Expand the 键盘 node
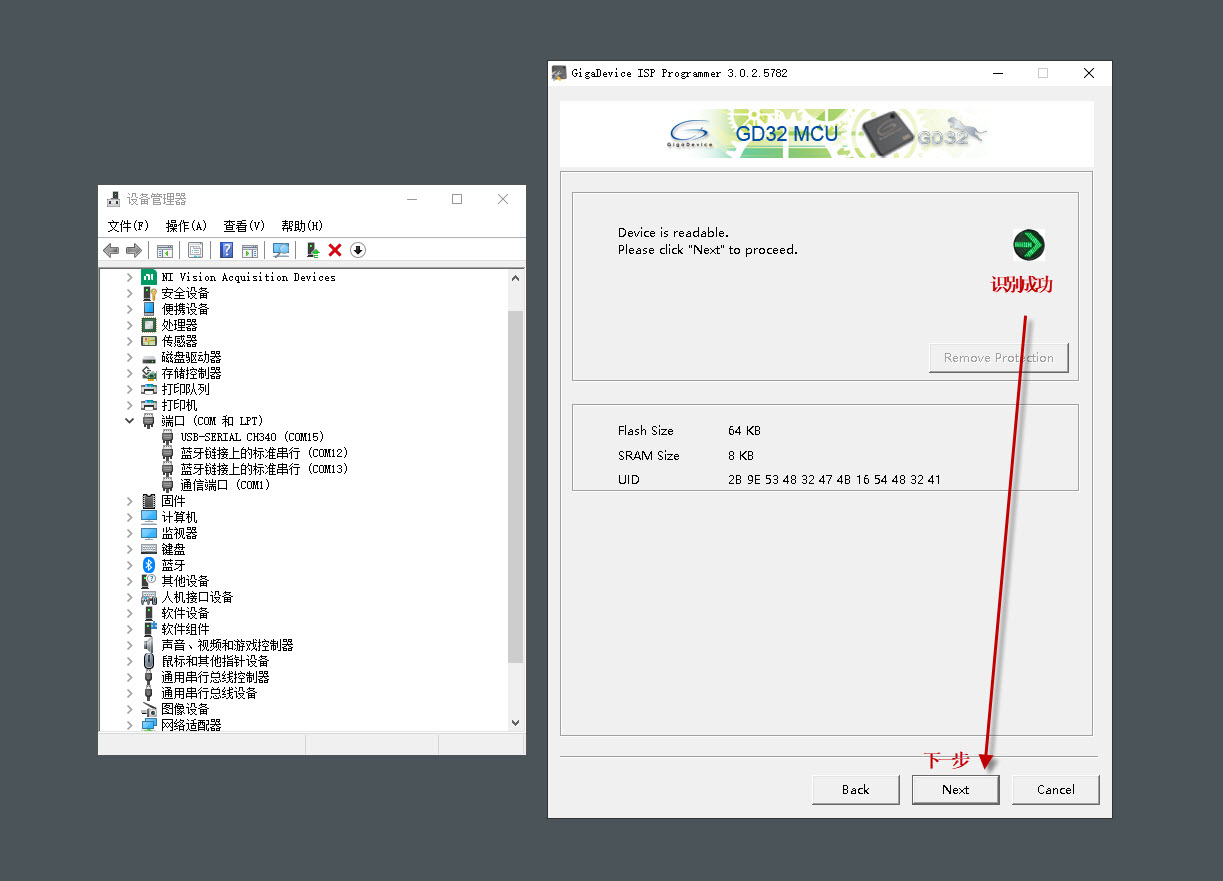This screenshot has width=1223, height=881. click(x=129, y=549)
